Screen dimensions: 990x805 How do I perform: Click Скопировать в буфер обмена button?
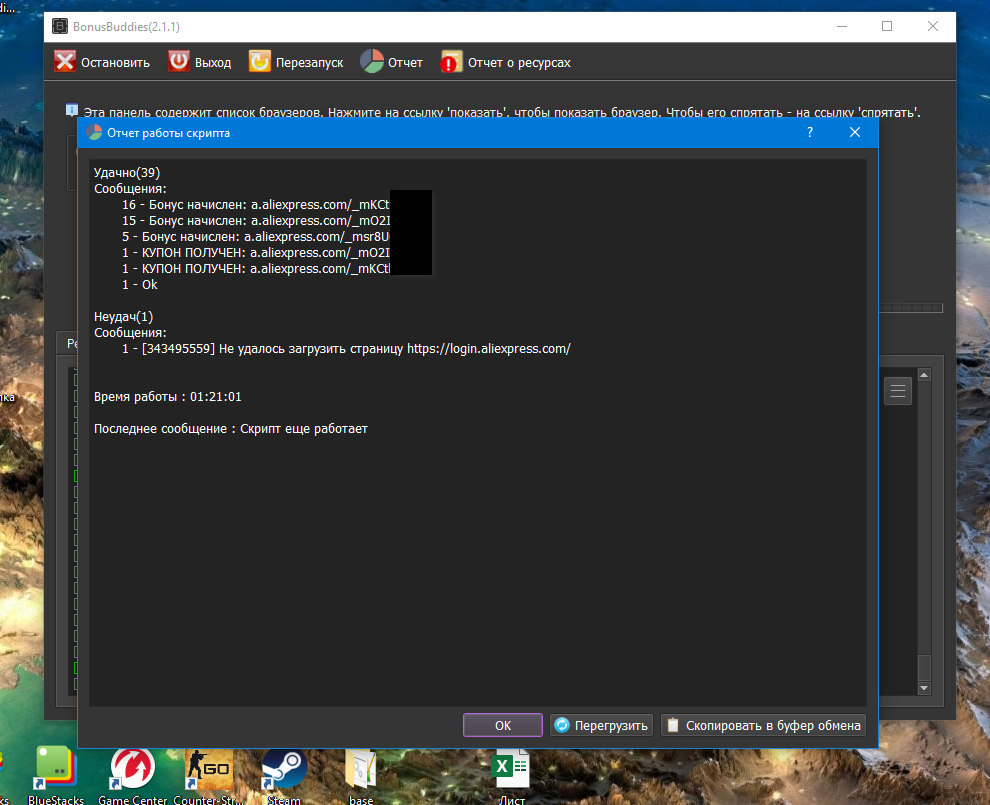click(x=763, y=725)
